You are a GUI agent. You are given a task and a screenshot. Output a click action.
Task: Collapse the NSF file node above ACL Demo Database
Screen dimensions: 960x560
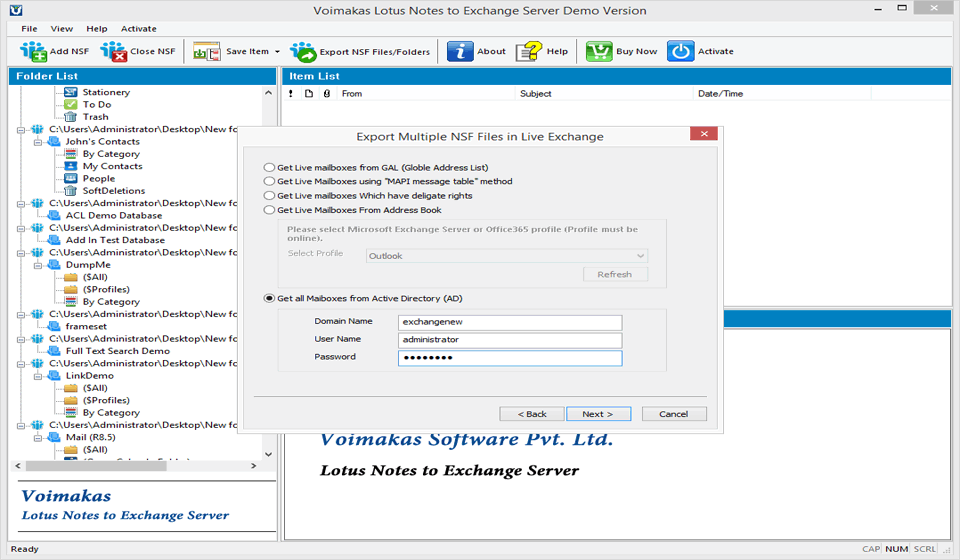[21, 203]
